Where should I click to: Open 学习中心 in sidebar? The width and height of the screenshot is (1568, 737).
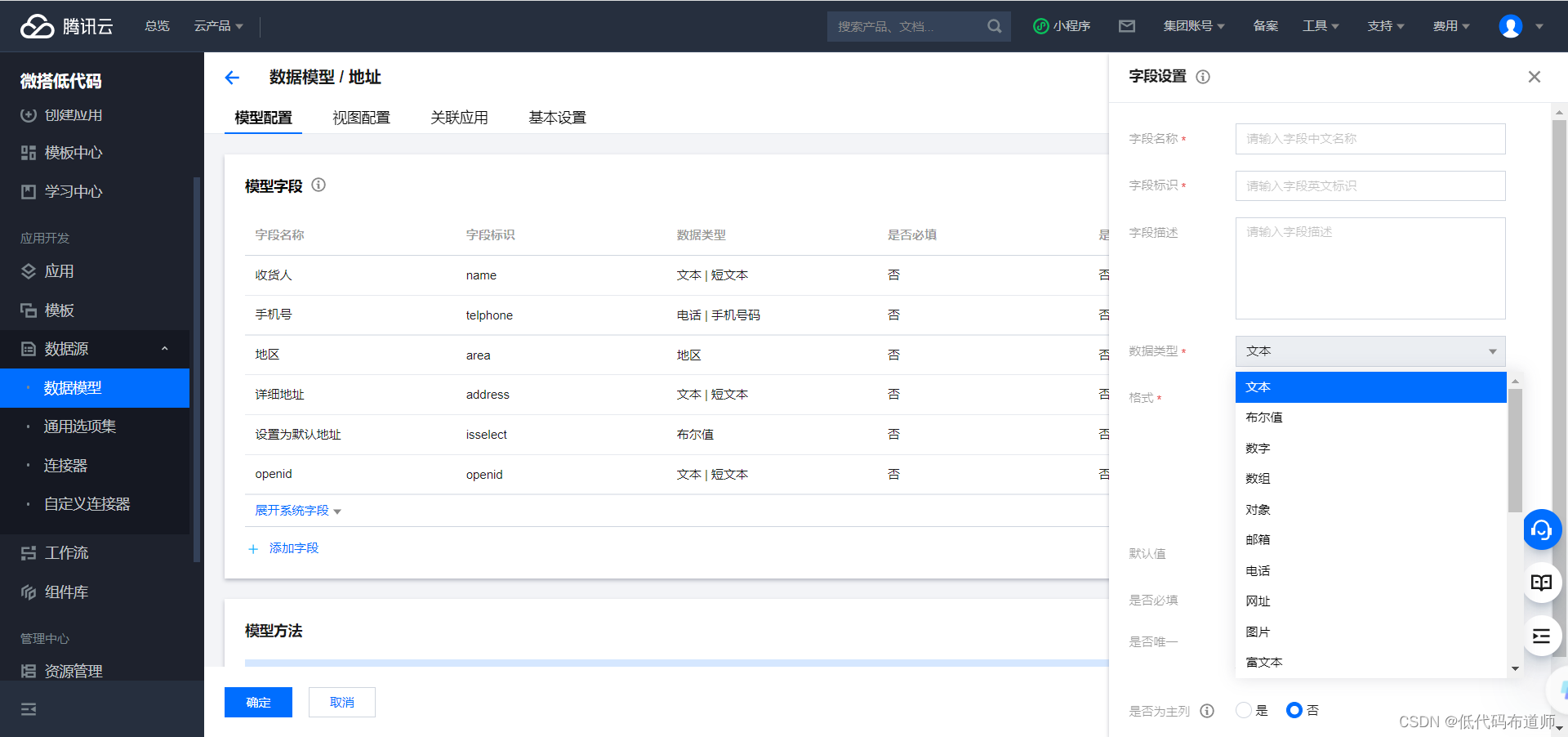pyautogui.click(x=73, y=191)
